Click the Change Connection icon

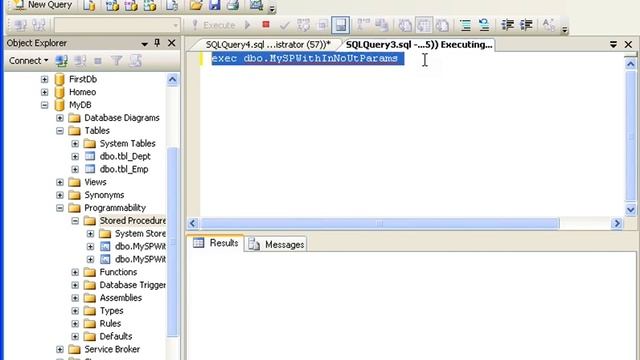tap(39, 25)
